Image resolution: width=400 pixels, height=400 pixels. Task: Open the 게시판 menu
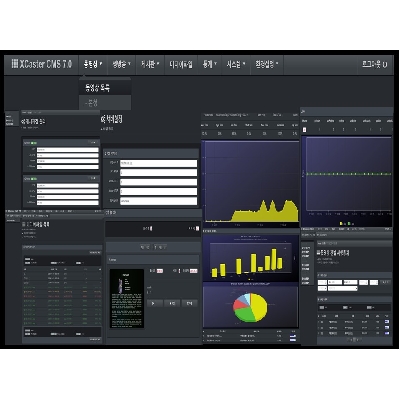(x=150, y=64)
